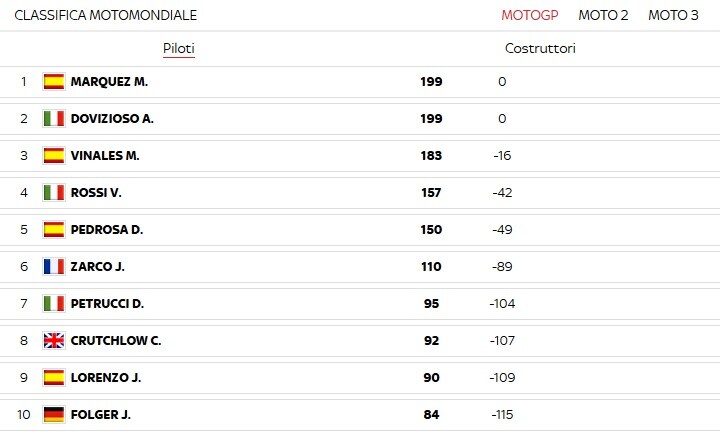Click the Spanish flag beside Lorenzo J.
This screenshot has width=720, height=433.
[54, 377]
